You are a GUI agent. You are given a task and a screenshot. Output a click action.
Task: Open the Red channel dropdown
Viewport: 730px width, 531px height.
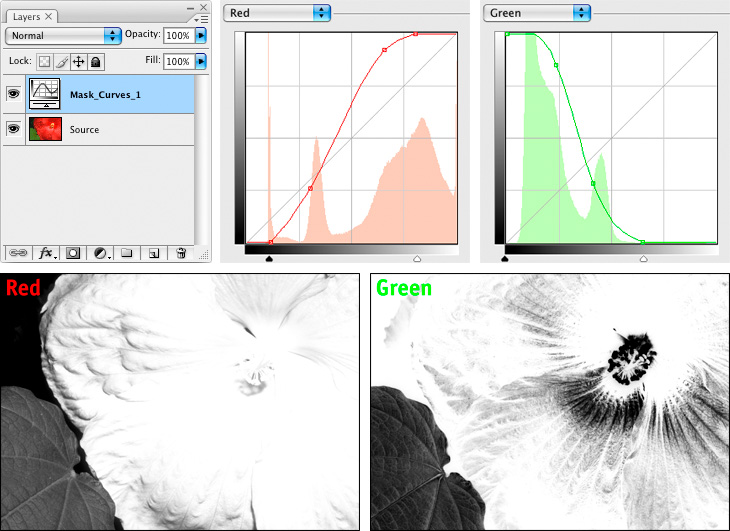tap(278, 12)
